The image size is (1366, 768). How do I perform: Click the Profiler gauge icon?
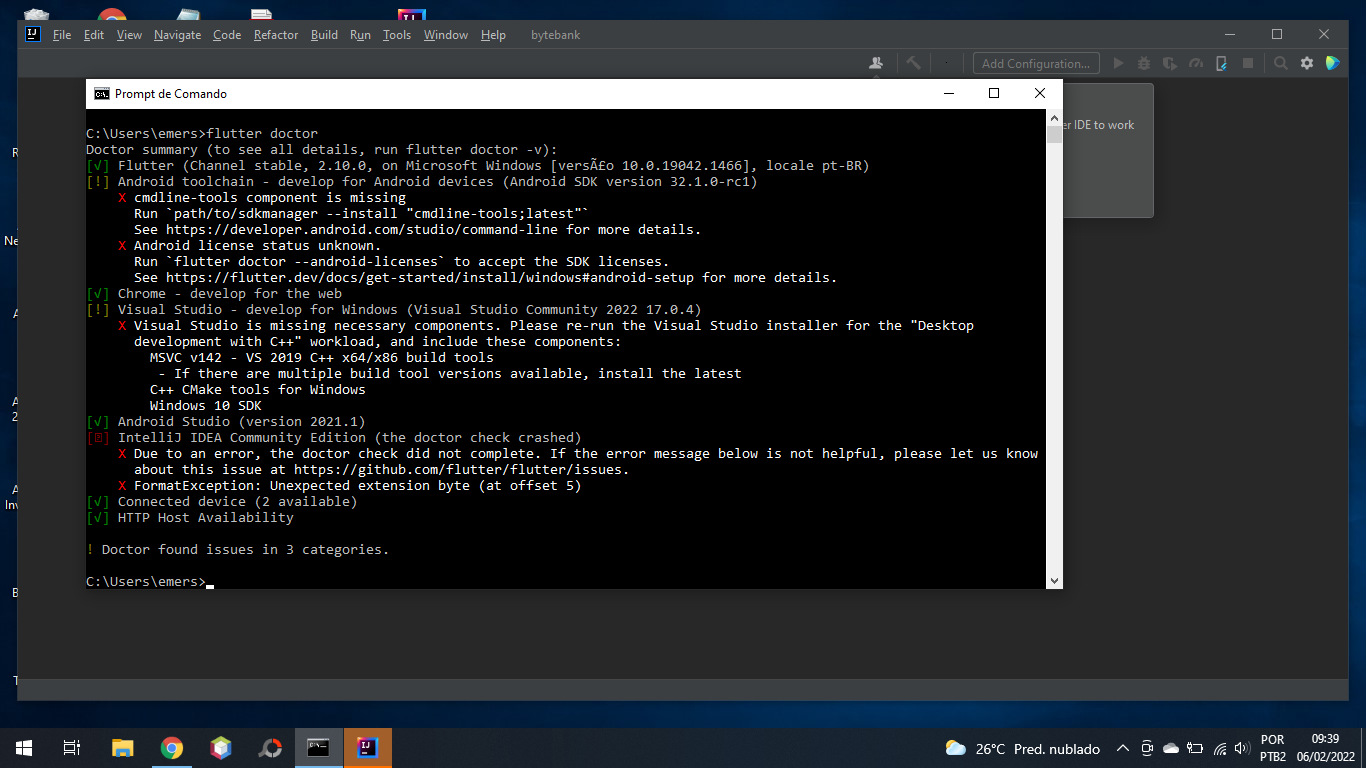coord(1196,63)
